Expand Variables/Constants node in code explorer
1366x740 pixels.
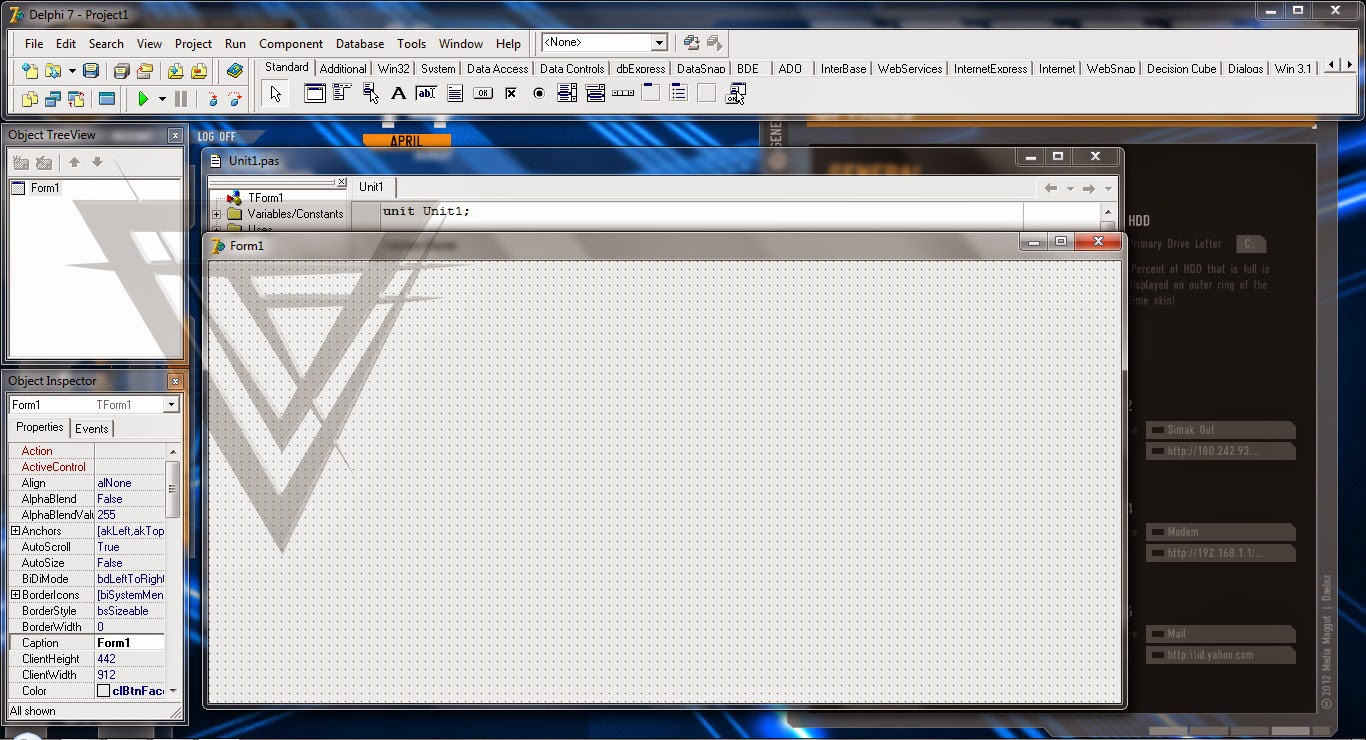tap(216, 214)
